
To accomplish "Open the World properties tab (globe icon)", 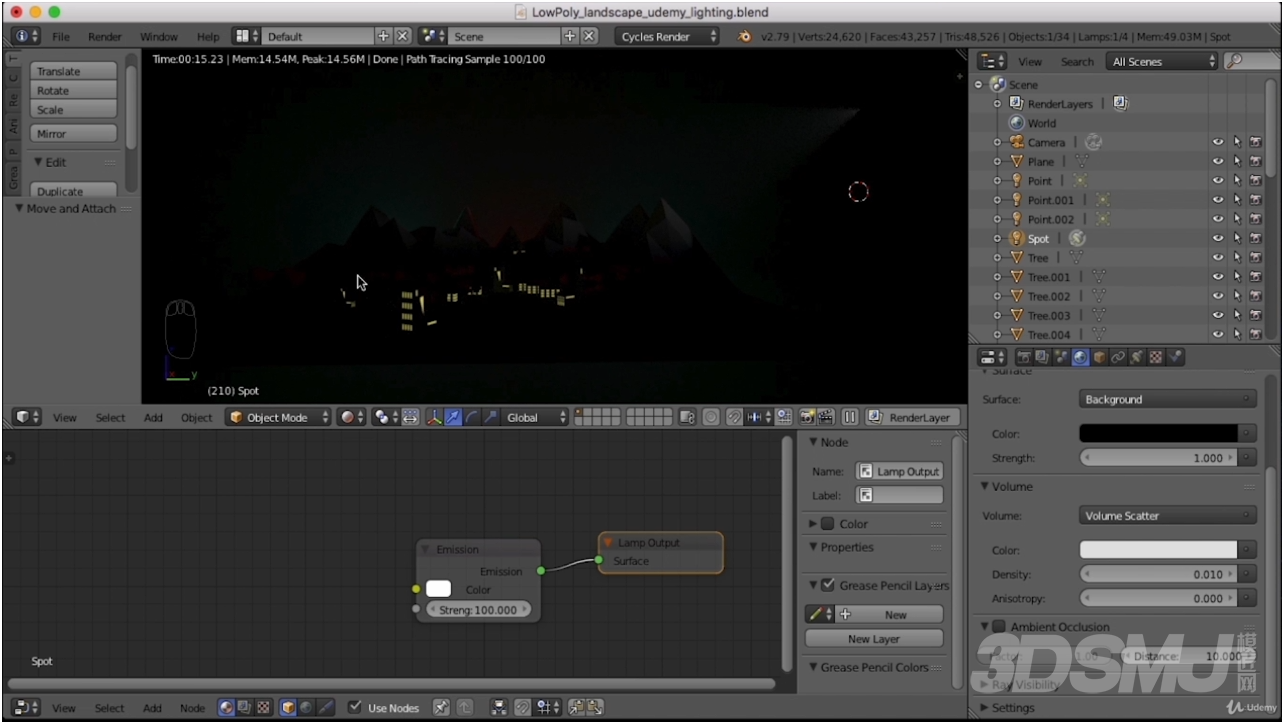I will (1080, 357).
